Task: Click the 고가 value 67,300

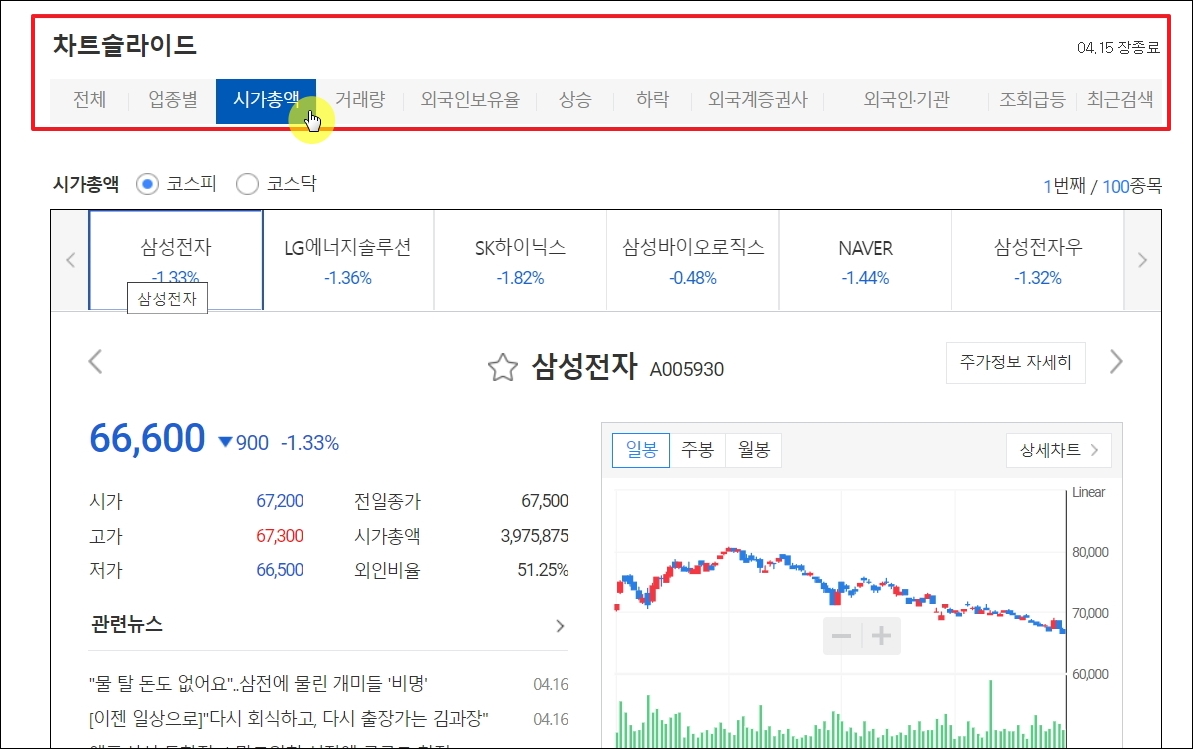Action: pyautogui.click(x=279, y=536)
